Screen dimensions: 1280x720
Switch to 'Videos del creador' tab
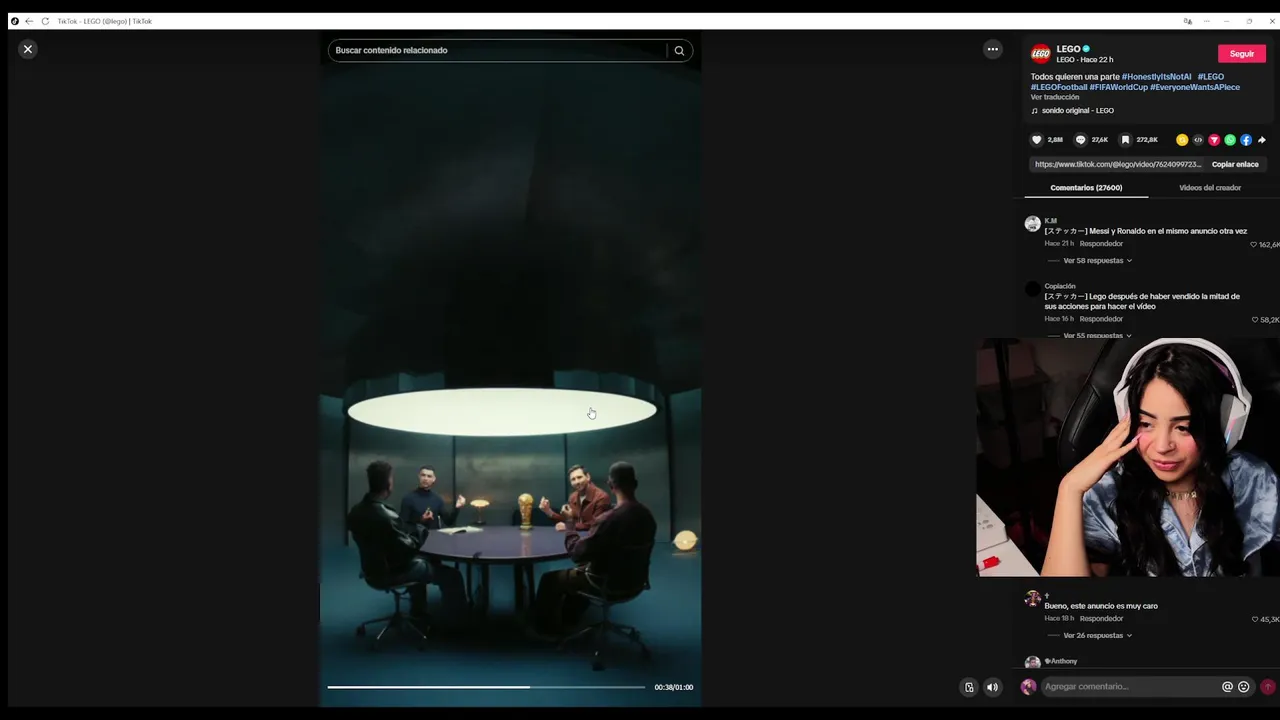[1209, 188]
